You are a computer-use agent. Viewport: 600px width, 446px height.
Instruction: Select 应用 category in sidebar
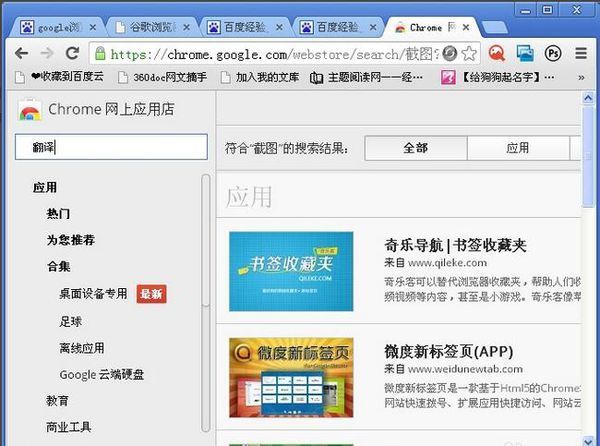45,187
